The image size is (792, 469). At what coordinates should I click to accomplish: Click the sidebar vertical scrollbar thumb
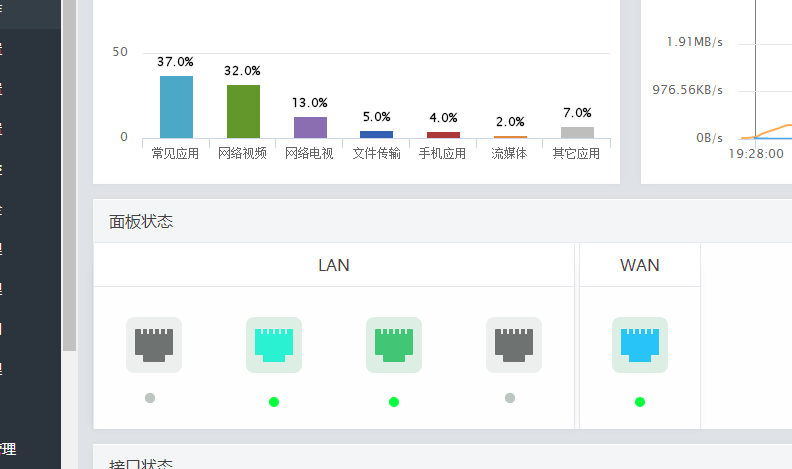coord(70,175)
